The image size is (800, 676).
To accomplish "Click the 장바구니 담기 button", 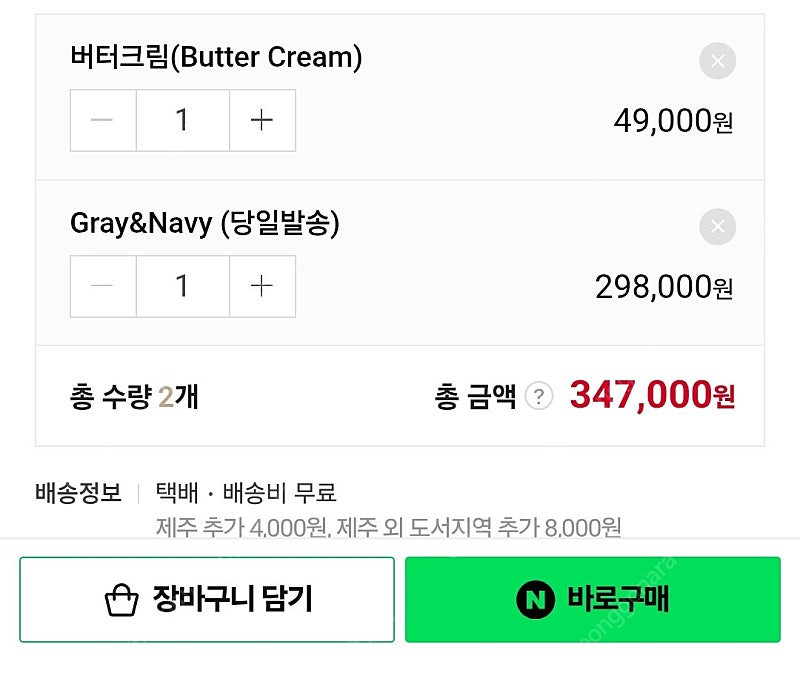I will 207,599.
